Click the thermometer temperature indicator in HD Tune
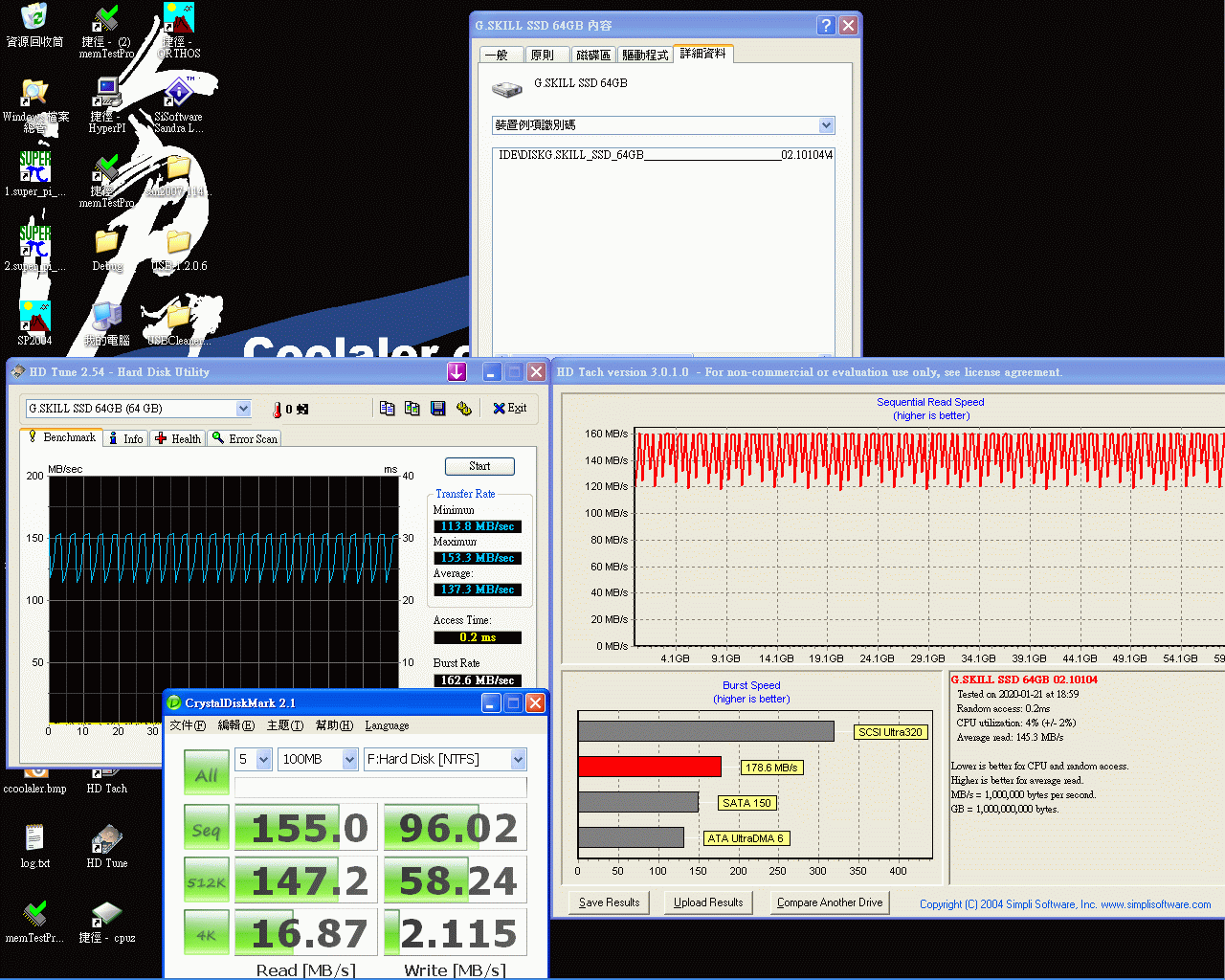This screenshot has height=980, width=1225. tap(278, 410)
